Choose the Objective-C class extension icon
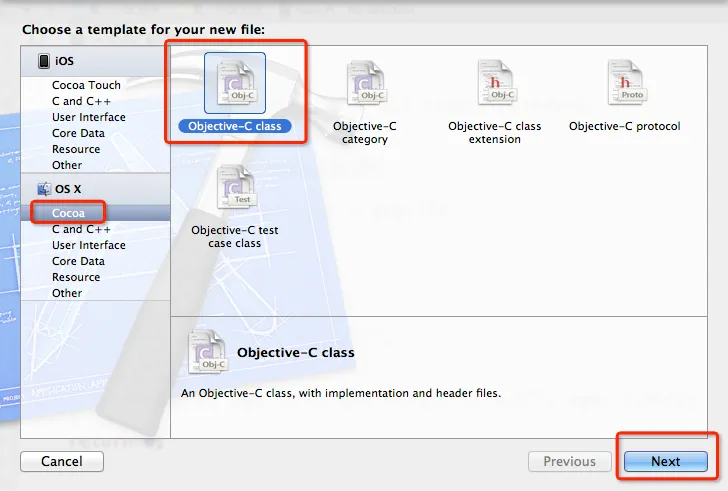 tap(495, 83)
